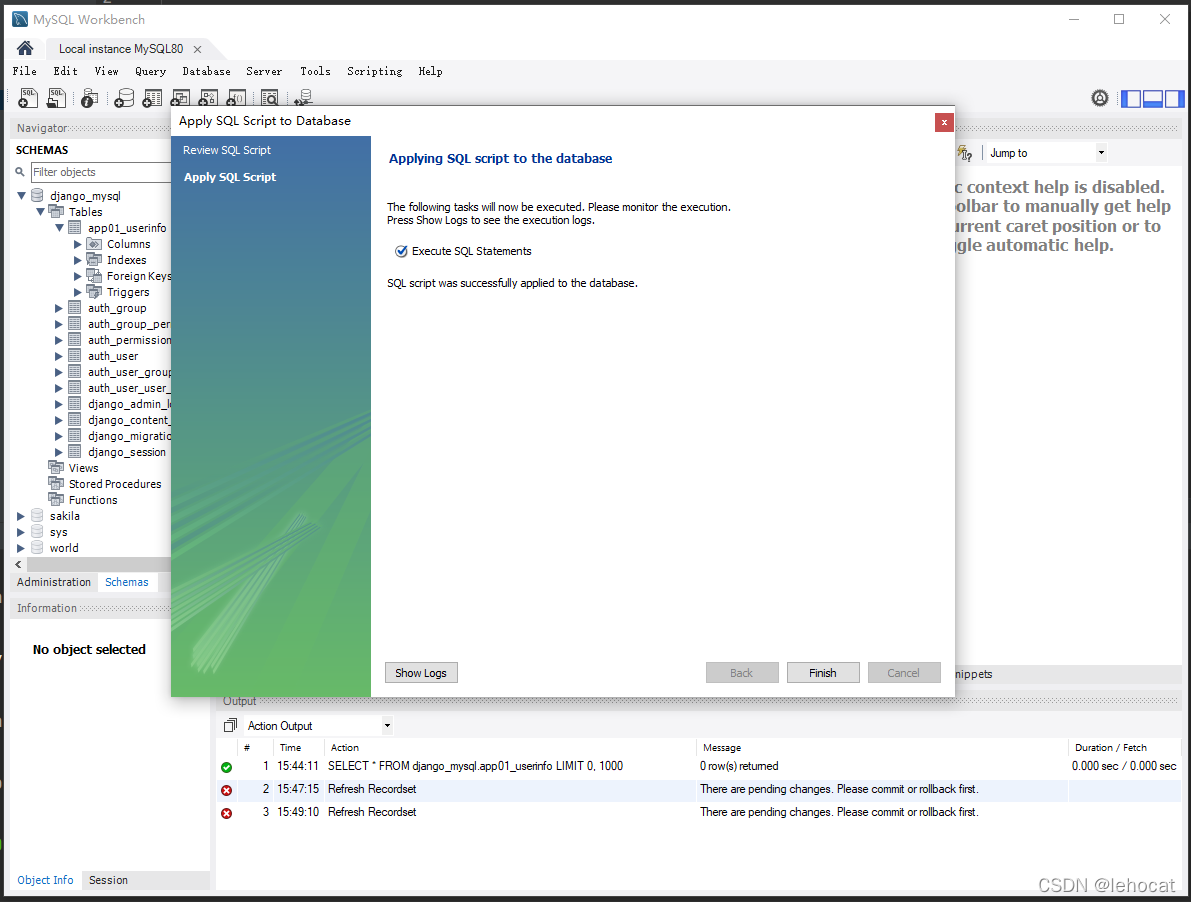Click the Cancel button in dialog
This screenshot has width=1191, height=902.
pos(903,673)
